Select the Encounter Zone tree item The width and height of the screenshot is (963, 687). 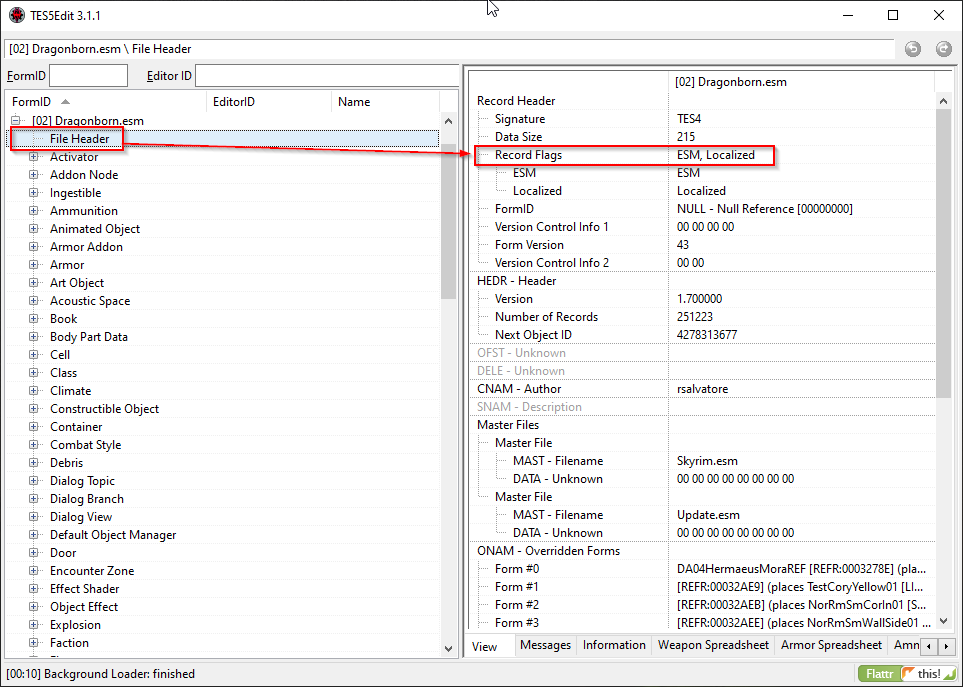click(92, 570)
